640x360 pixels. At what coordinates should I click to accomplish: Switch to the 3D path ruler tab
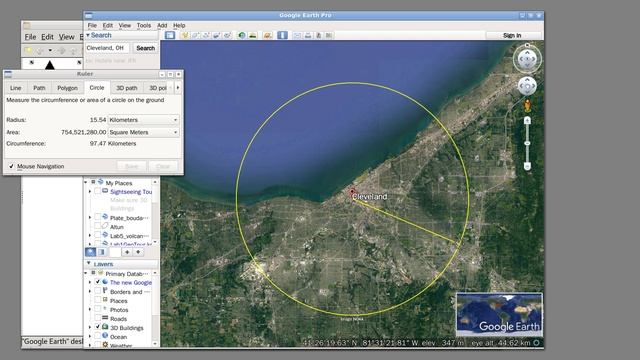click(127, 88)
